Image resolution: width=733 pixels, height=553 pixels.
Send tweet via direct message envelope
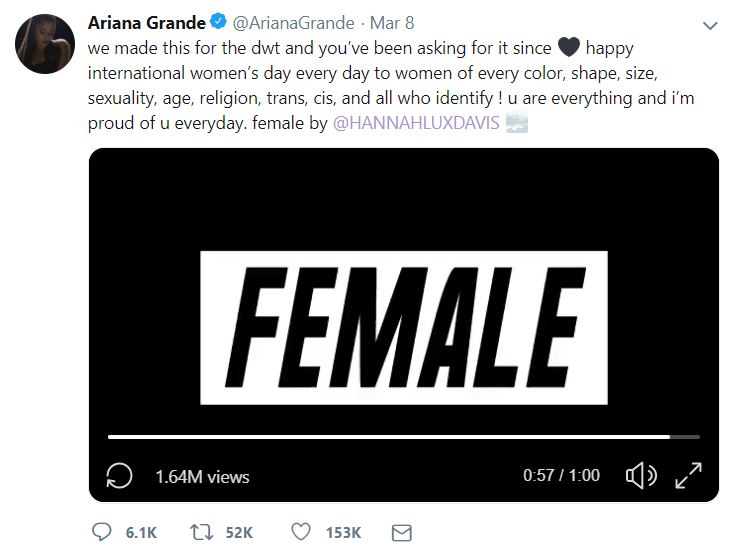click(x=401, y=532)
